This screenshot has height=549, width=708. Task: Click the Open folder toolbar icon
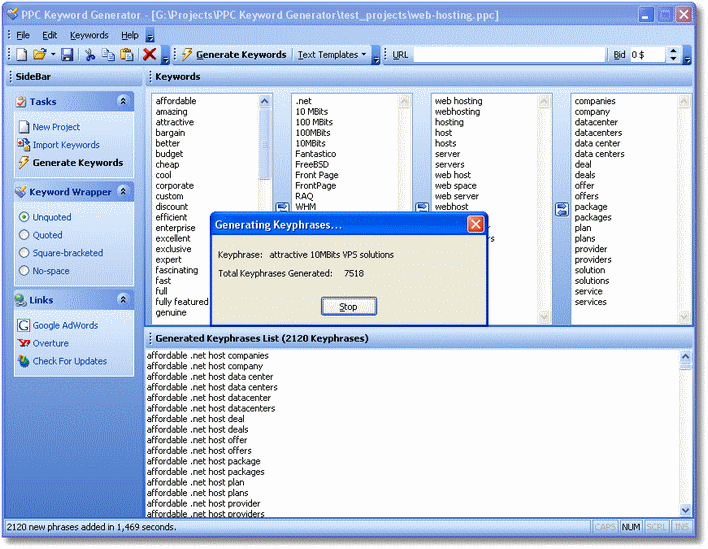[x=40, y=55]
